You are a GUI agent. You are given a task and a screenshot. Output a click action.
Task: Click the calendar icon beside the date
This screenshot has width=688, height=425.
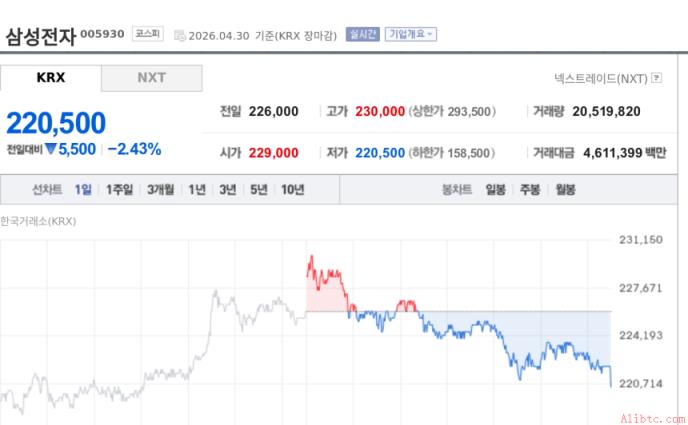point(179,36)
